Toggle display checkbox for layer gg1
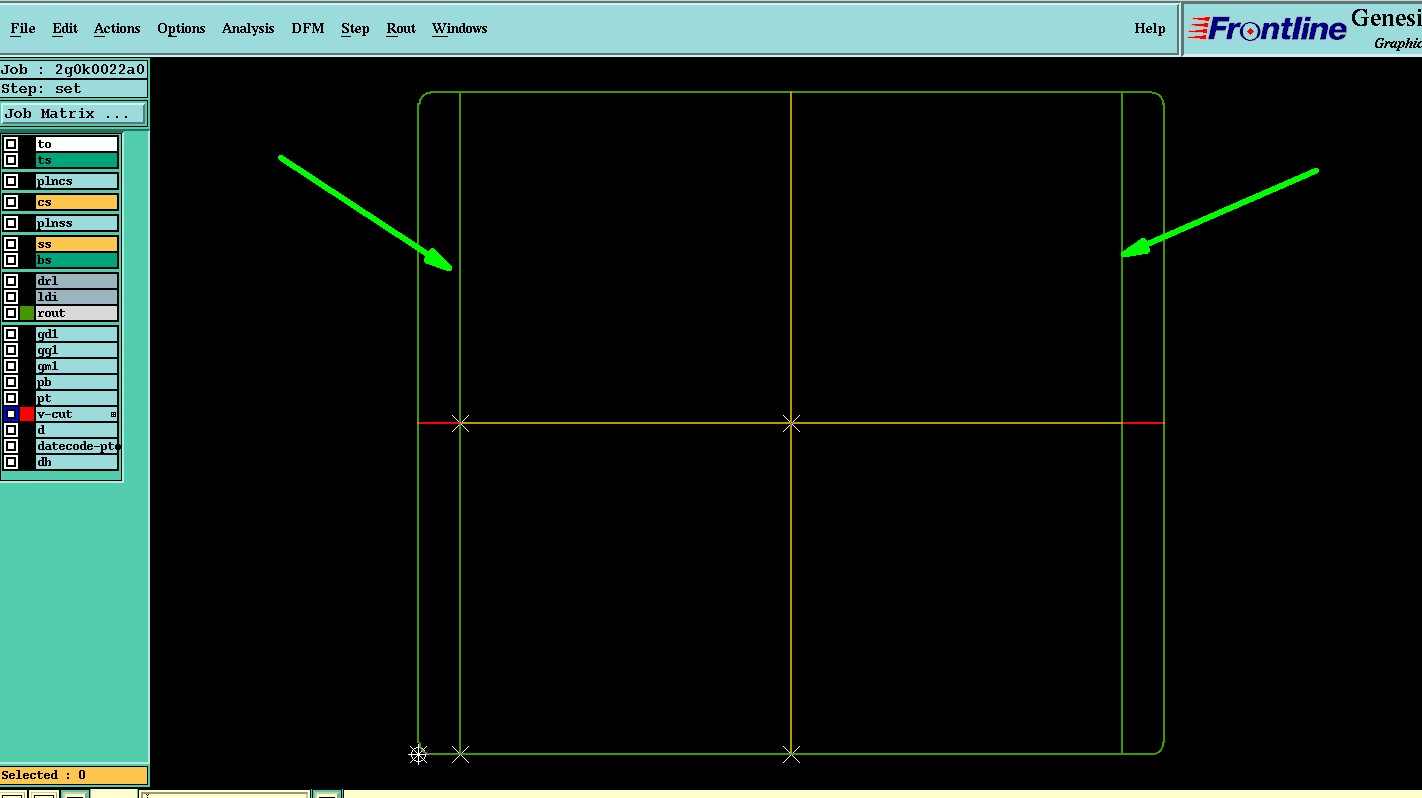1422x798 pixels. 11,350
